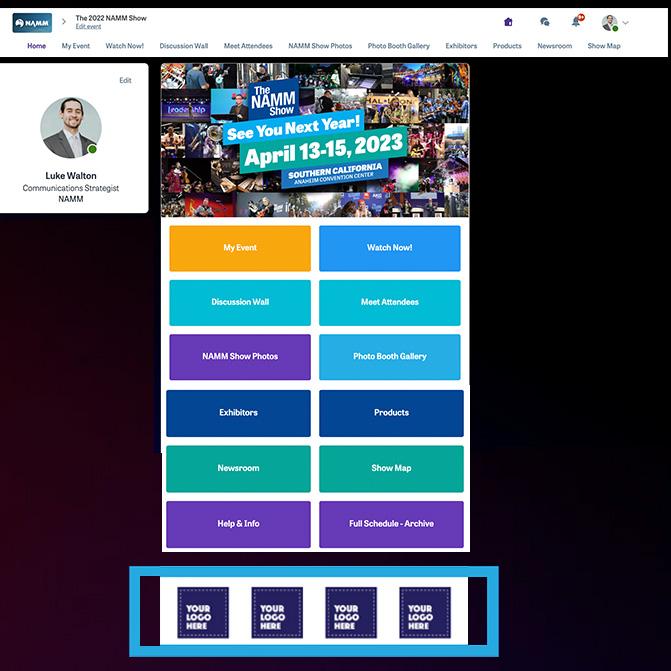The image size is (671, 671).
Task: Go to Watch Now! nav tab
Action: pos(125,46)
